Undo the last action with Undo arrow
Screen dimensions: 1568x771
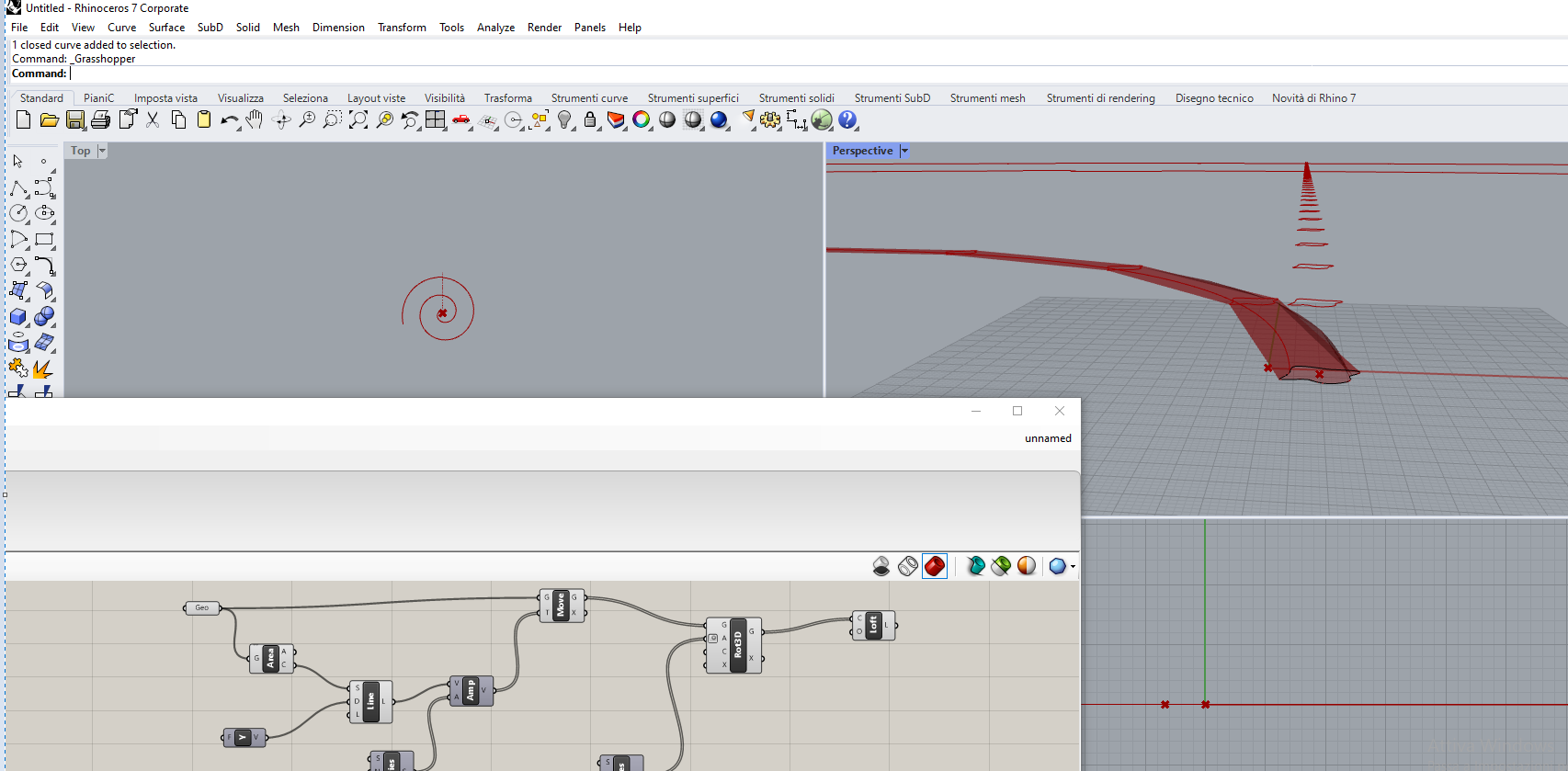click(230, 119)
